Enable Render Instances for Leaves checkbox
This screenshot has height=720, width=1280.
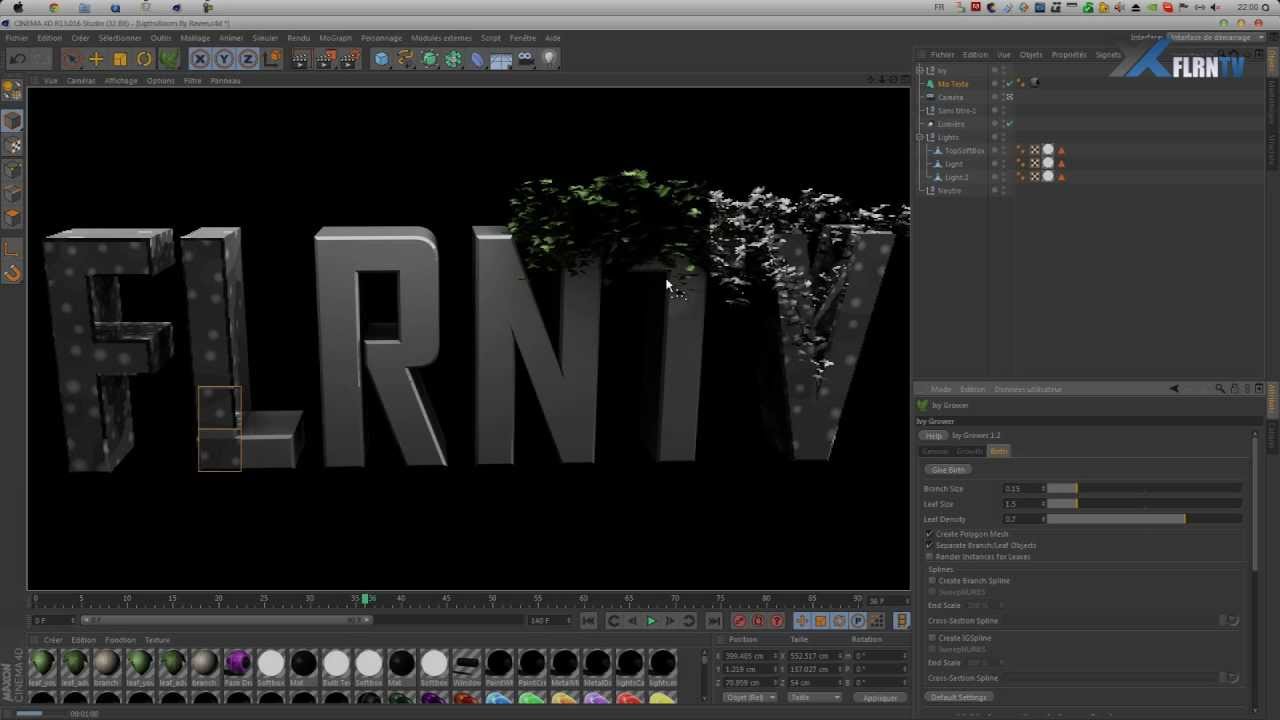[x=929, y=556]
